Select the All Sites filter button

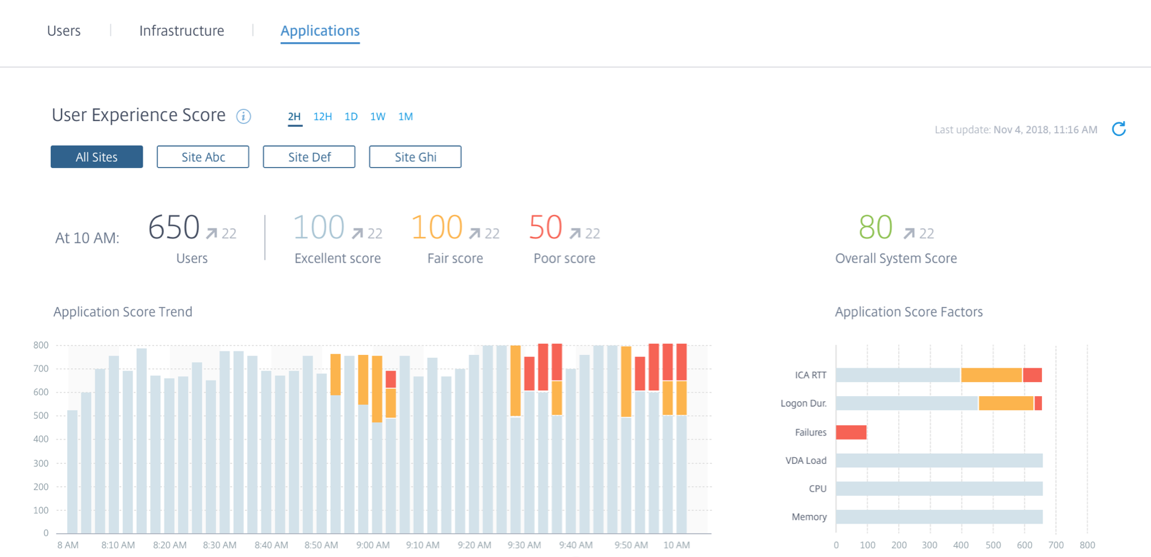click(x=97, y=157)
